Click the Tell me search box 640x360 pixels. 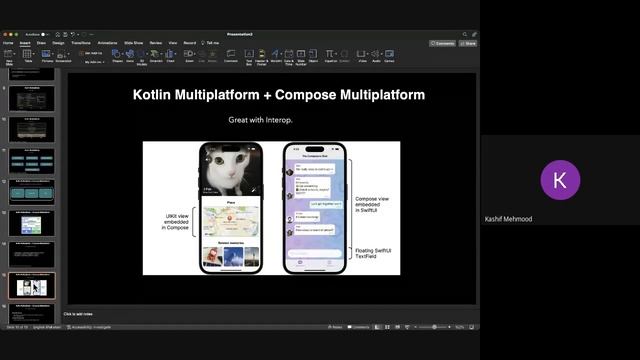(x=211, y=43)
